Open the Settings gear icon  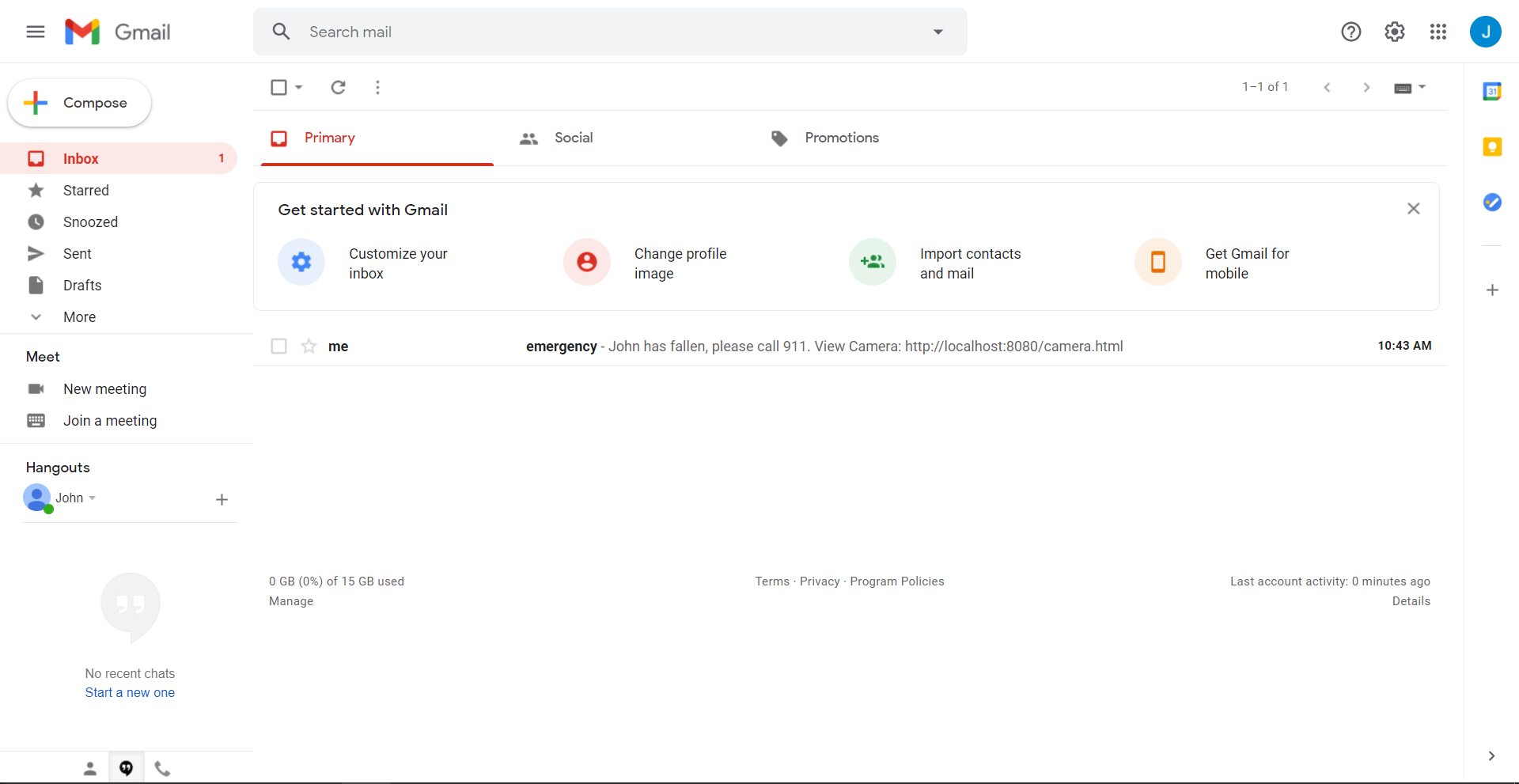[x=1395, y=32]
